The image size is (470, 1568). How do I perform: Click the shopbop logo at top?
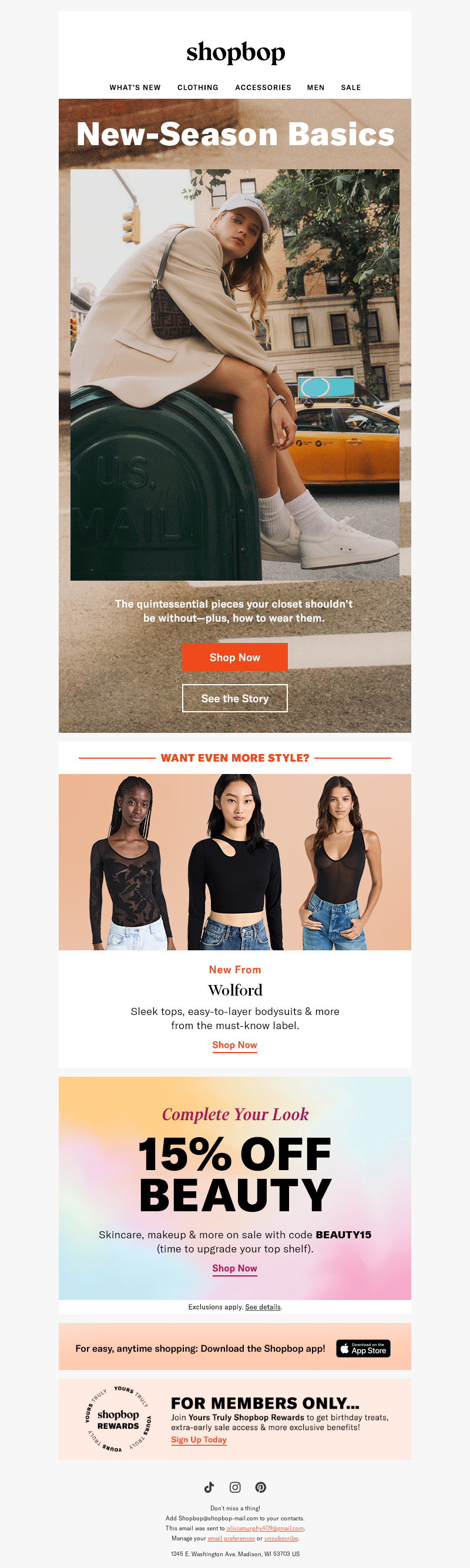click(x=236, y=53)
